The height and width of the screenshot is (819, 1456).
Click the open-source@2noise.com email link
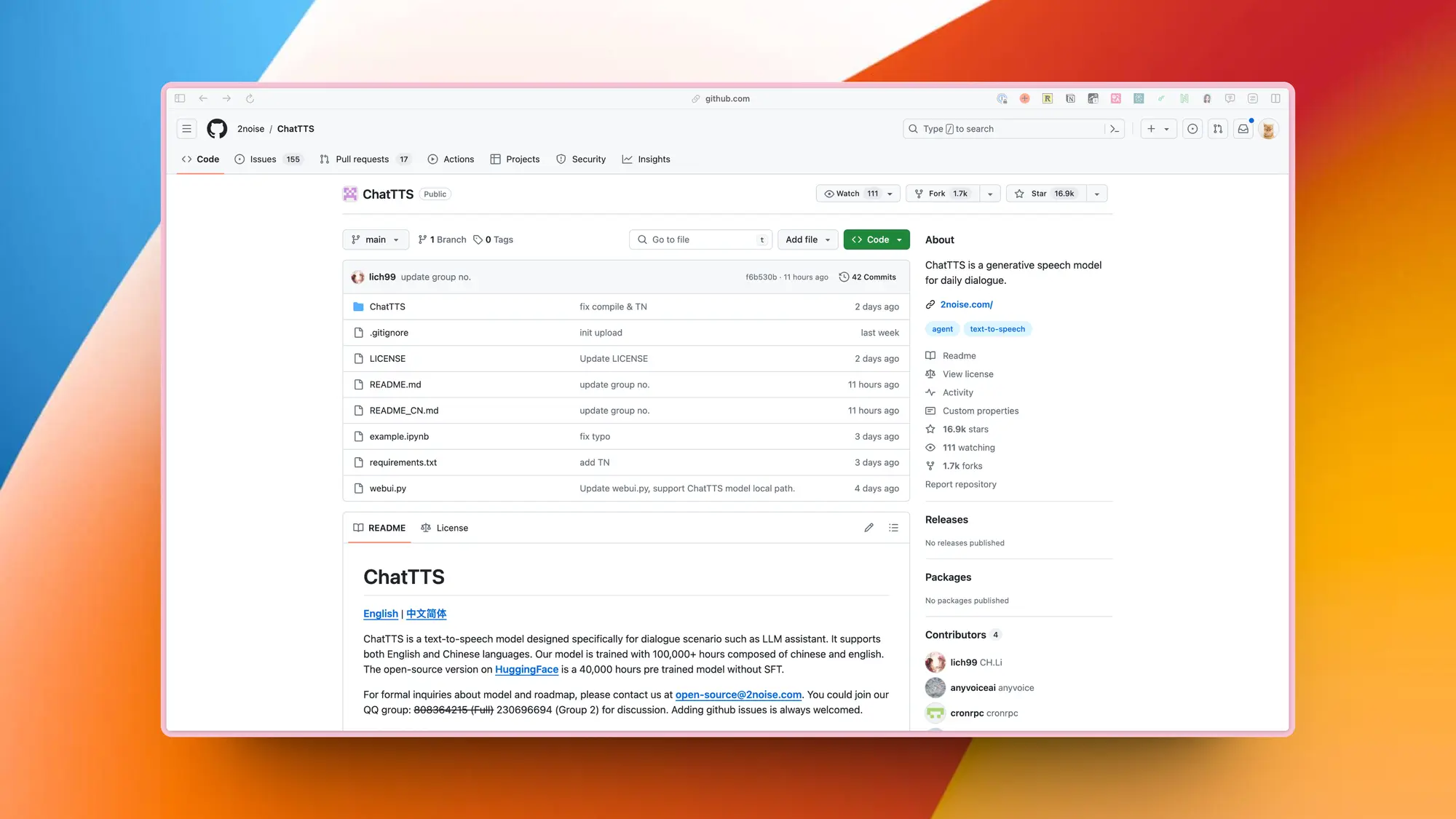[x=738, y=695]
